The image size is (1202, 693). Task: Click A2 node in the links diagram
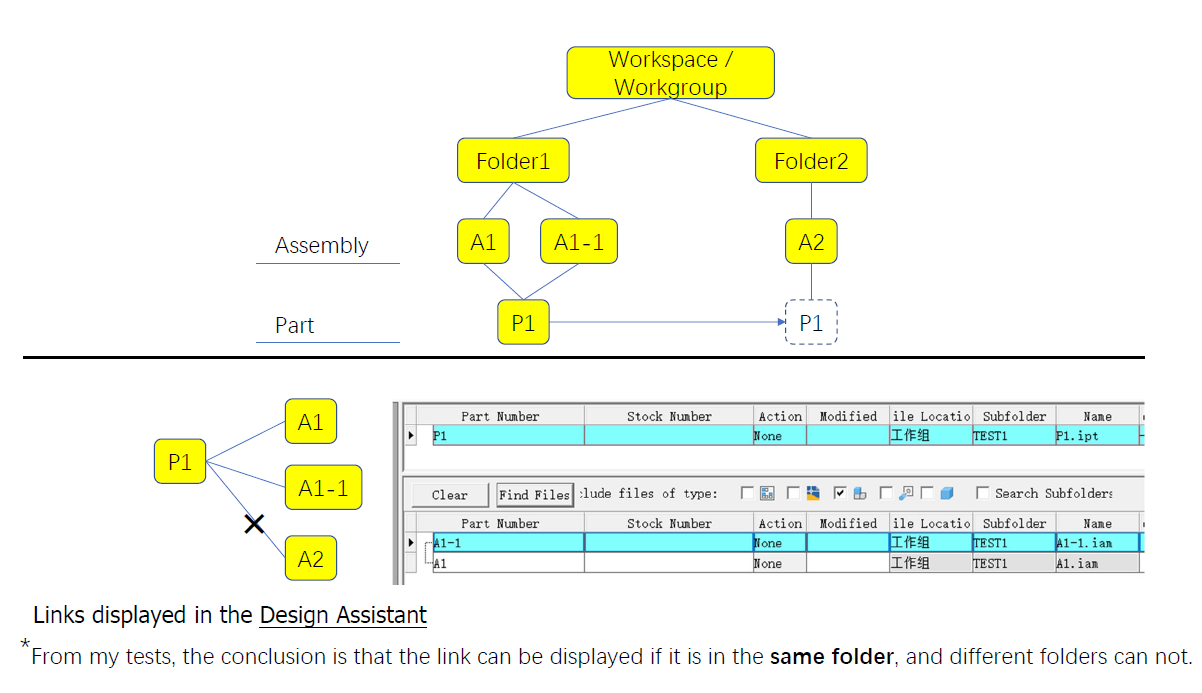tap(311, 558)
